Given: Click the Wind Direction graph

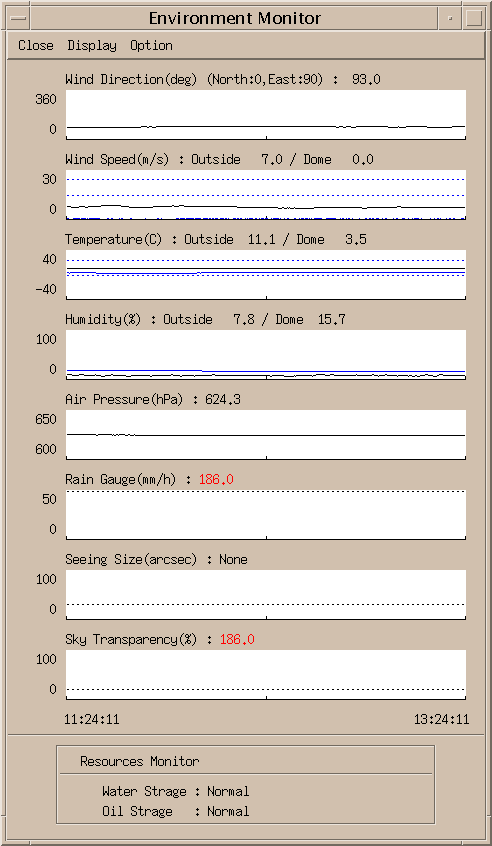Looking at the screenshot, I should point(266,115).
